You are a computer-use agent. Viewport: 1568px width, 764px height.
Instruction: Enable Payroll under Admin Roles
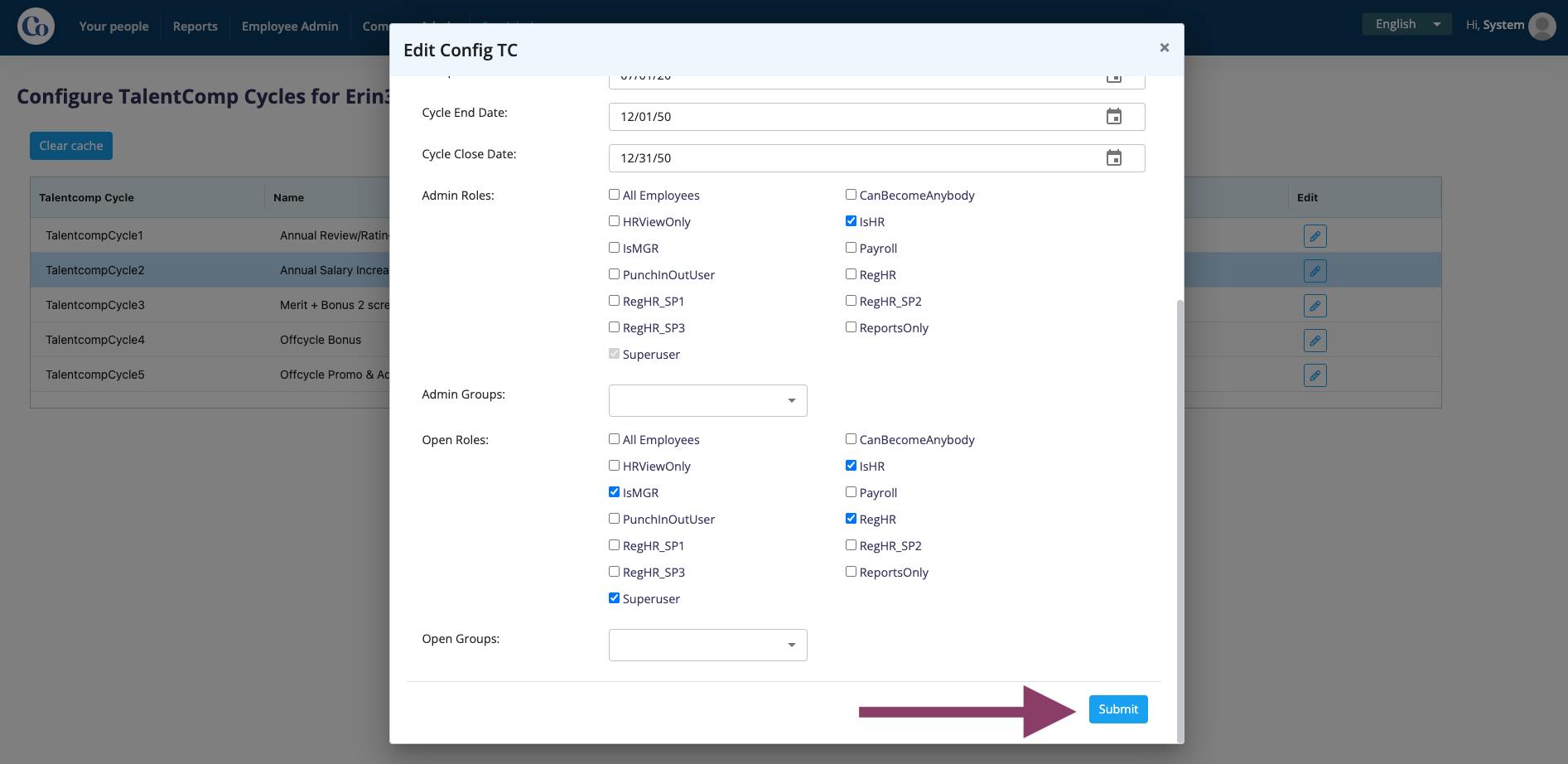click(x=851, y=248)
